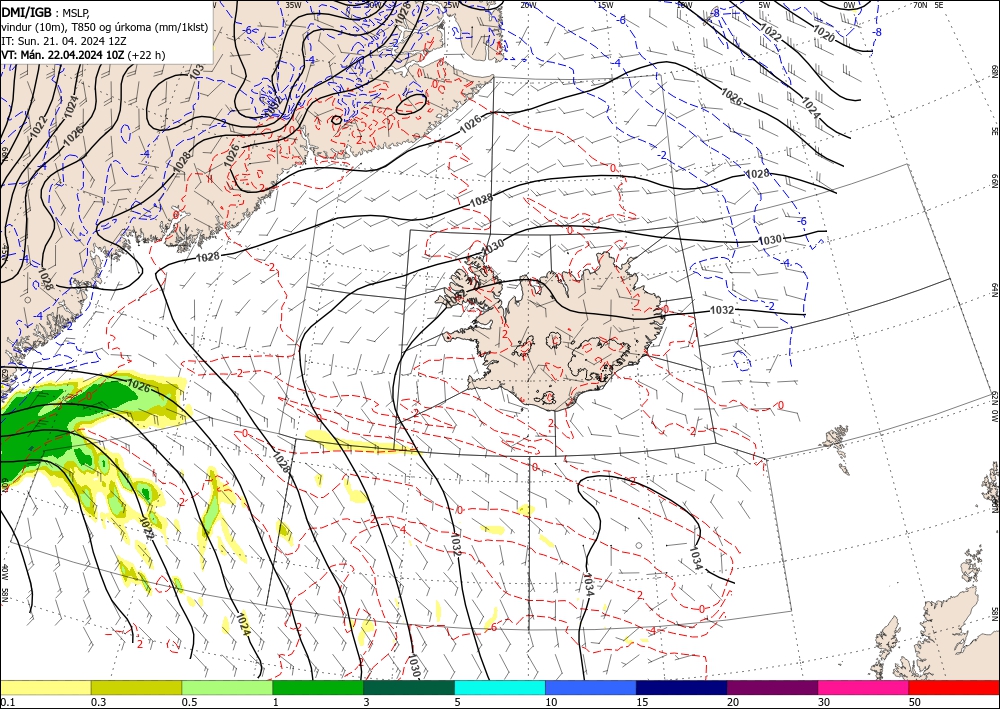
Task: Click the '1032' isobar label east of Iceland
Action: (x=722, y=311)
